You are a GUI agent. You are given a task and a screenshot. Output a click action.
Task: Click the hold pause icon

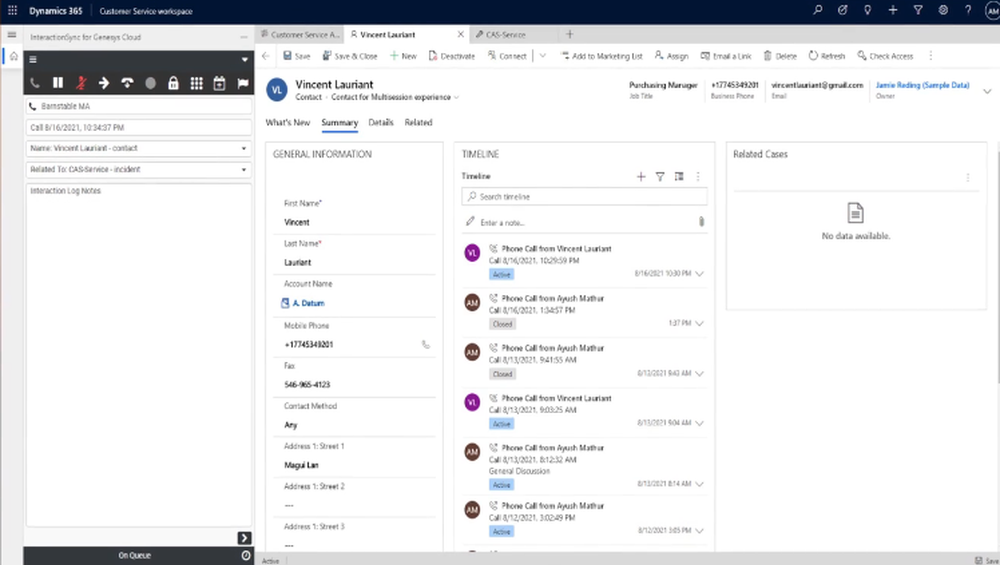point(58,83)
